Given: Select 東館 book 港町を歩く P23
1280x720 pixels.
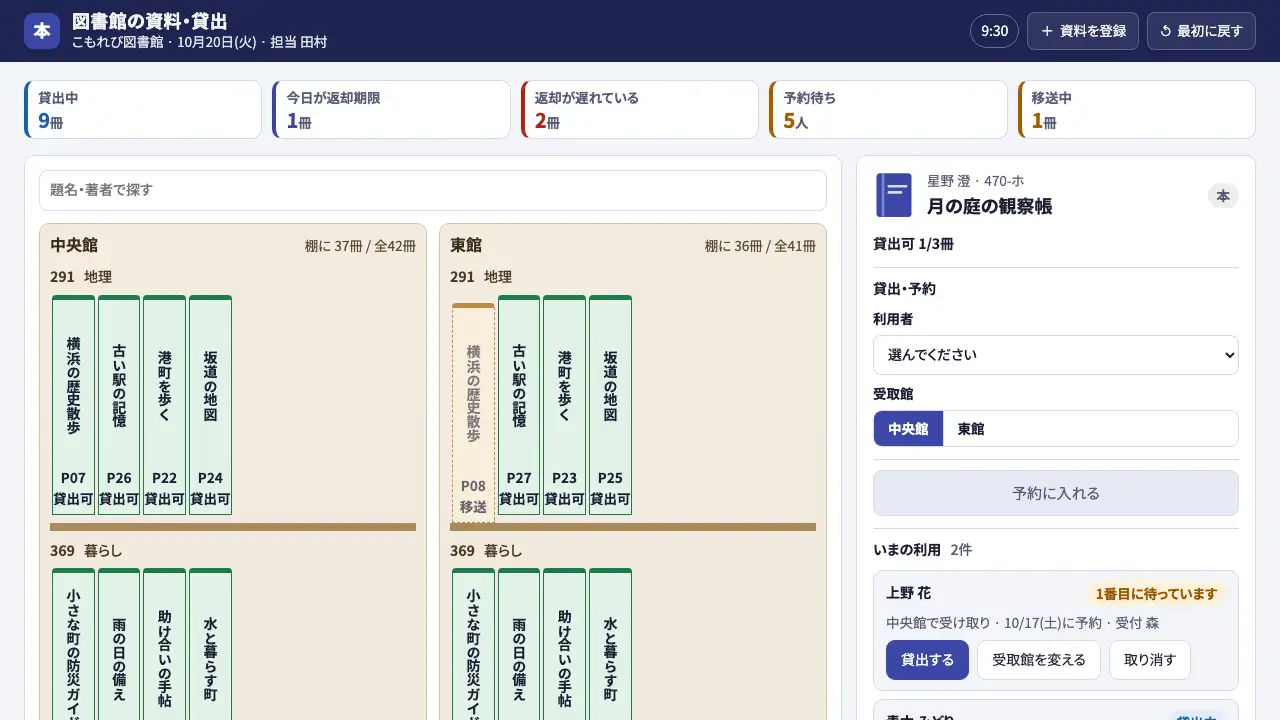Looking at the screenshot, I should tap(565, 405).
